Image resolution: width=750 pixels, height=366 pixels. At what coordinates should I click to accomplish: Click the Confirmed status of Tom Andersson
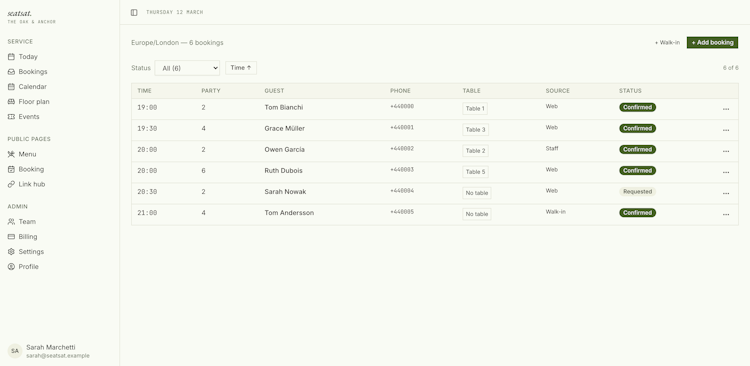(638, 212)
